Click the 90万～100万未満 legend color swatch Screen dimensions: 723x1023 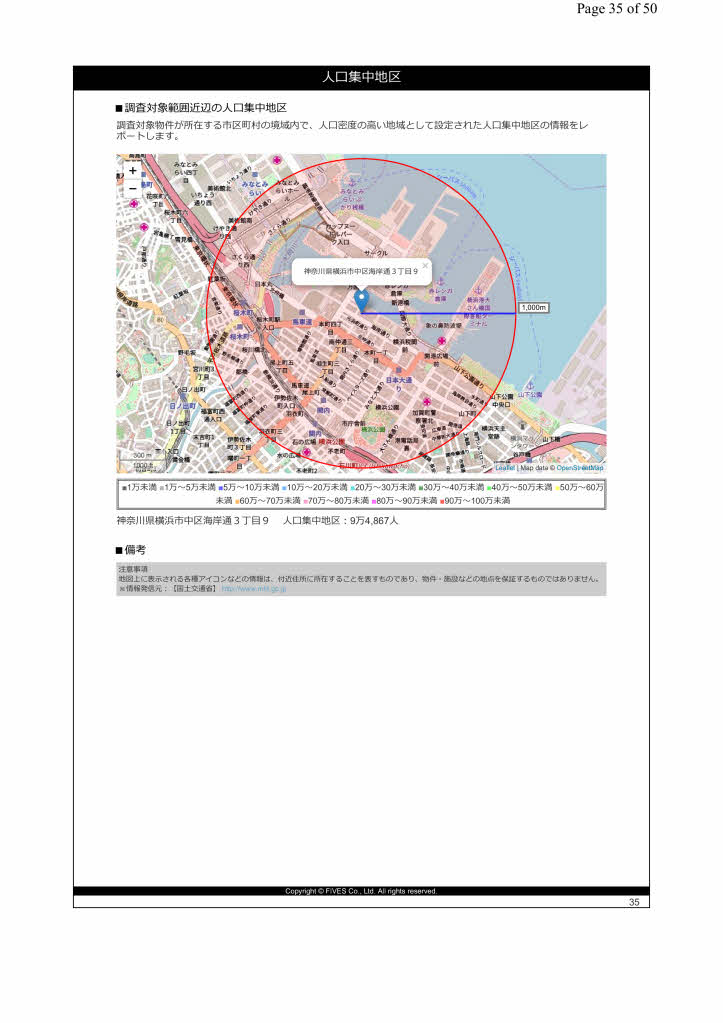(441, 500)
